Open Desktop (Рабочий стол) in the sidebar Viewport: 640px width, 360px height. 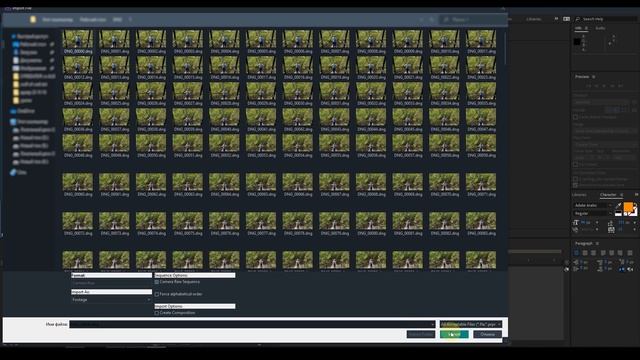33,44
